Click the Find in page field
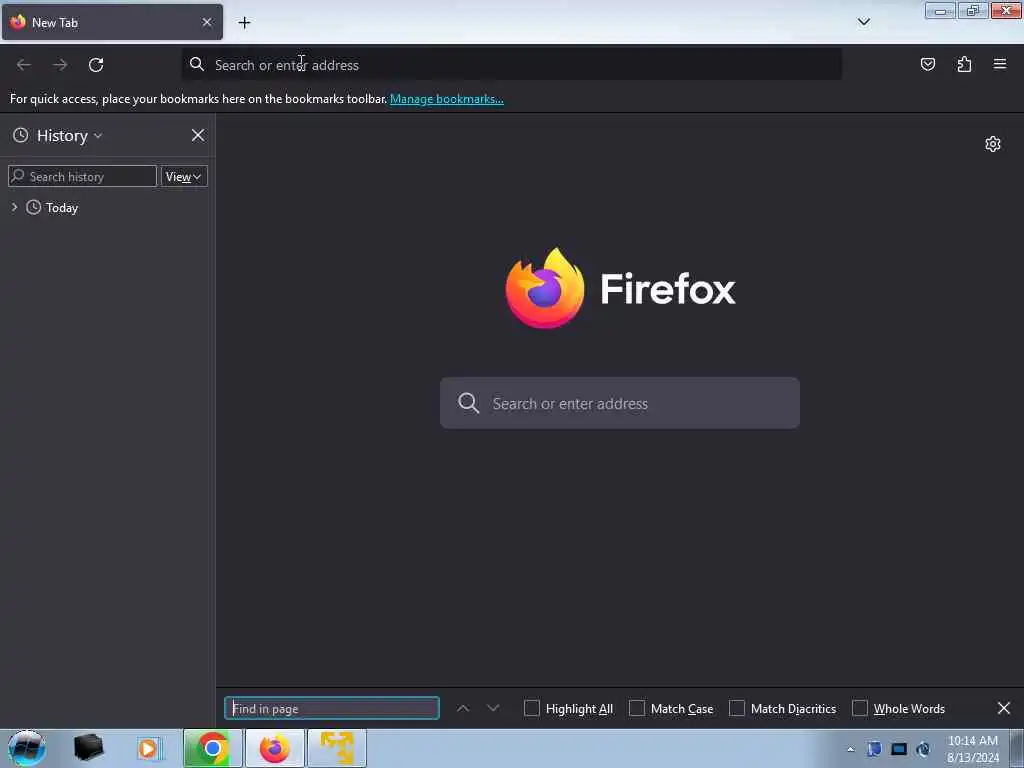Viewport: 1024px width, 768px height. [x=332, y=709]
